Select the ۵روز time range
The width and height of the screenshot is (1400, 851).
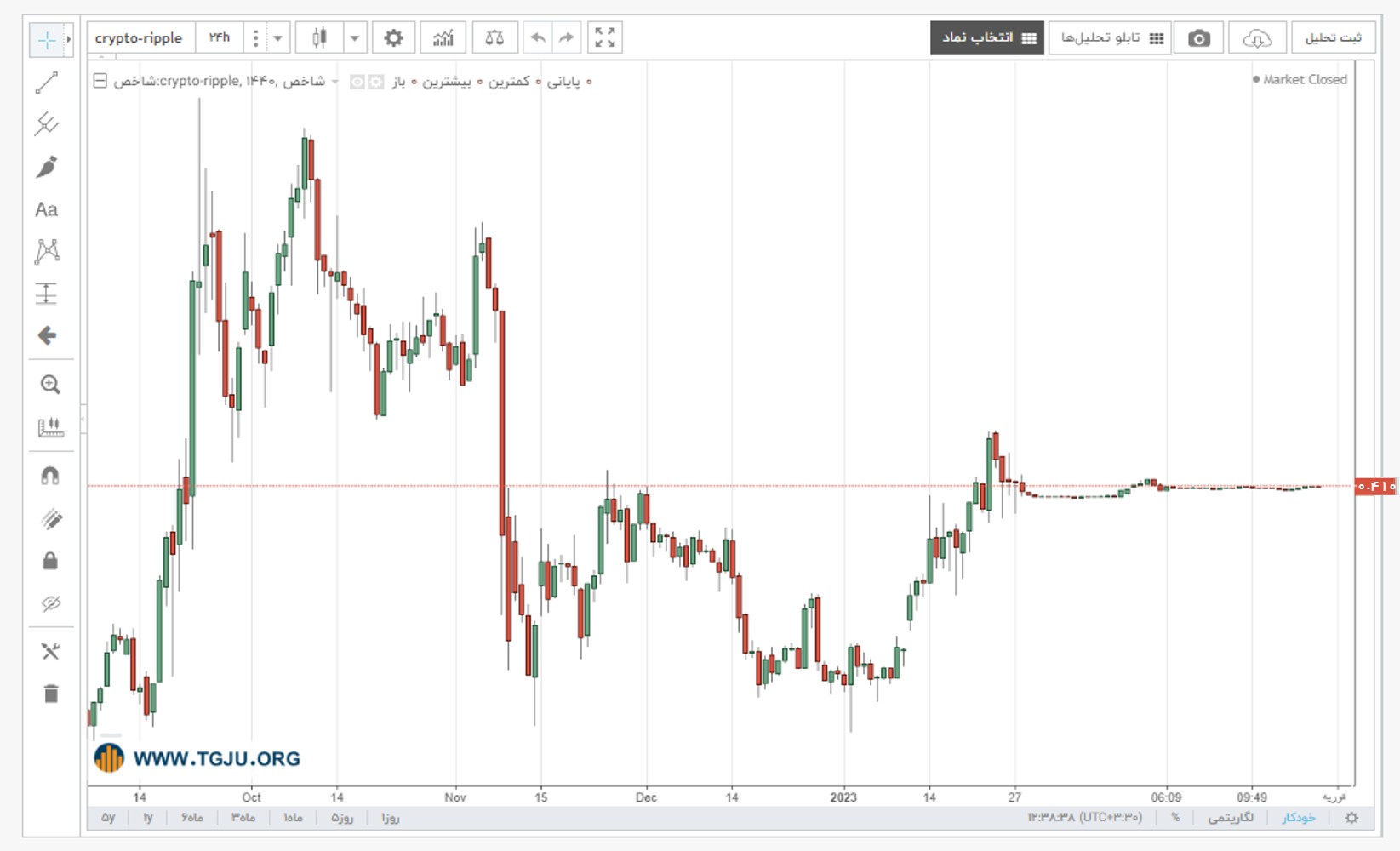[342, 818]
